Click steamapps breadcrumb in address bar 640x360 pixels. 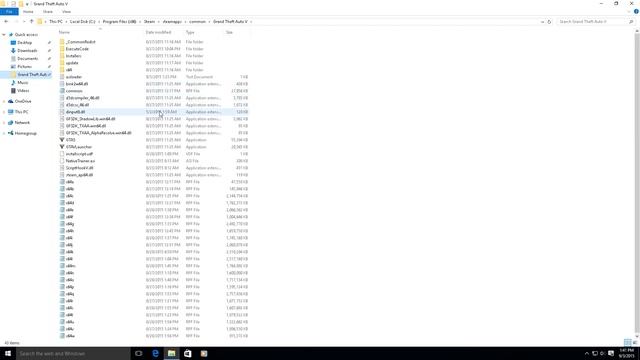coord(172,22)
